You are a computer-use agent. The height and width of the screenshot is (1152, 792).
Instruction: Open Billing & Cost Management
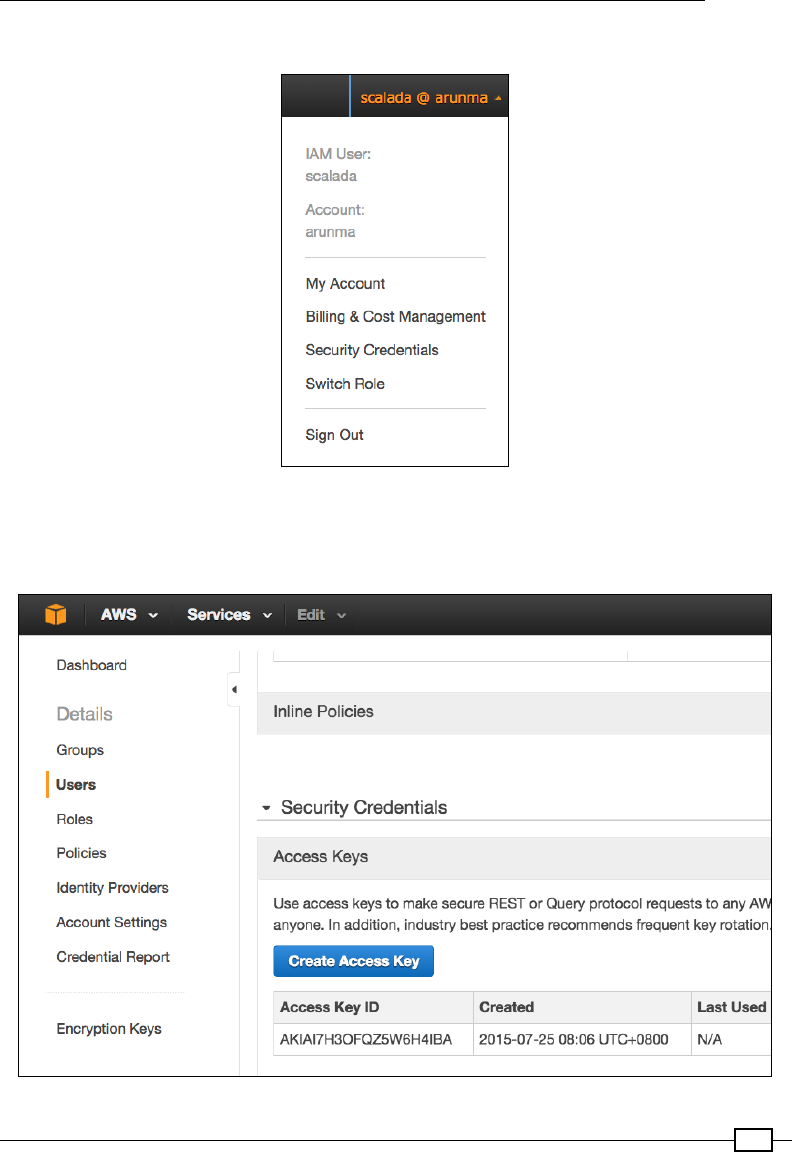point(395,317)
